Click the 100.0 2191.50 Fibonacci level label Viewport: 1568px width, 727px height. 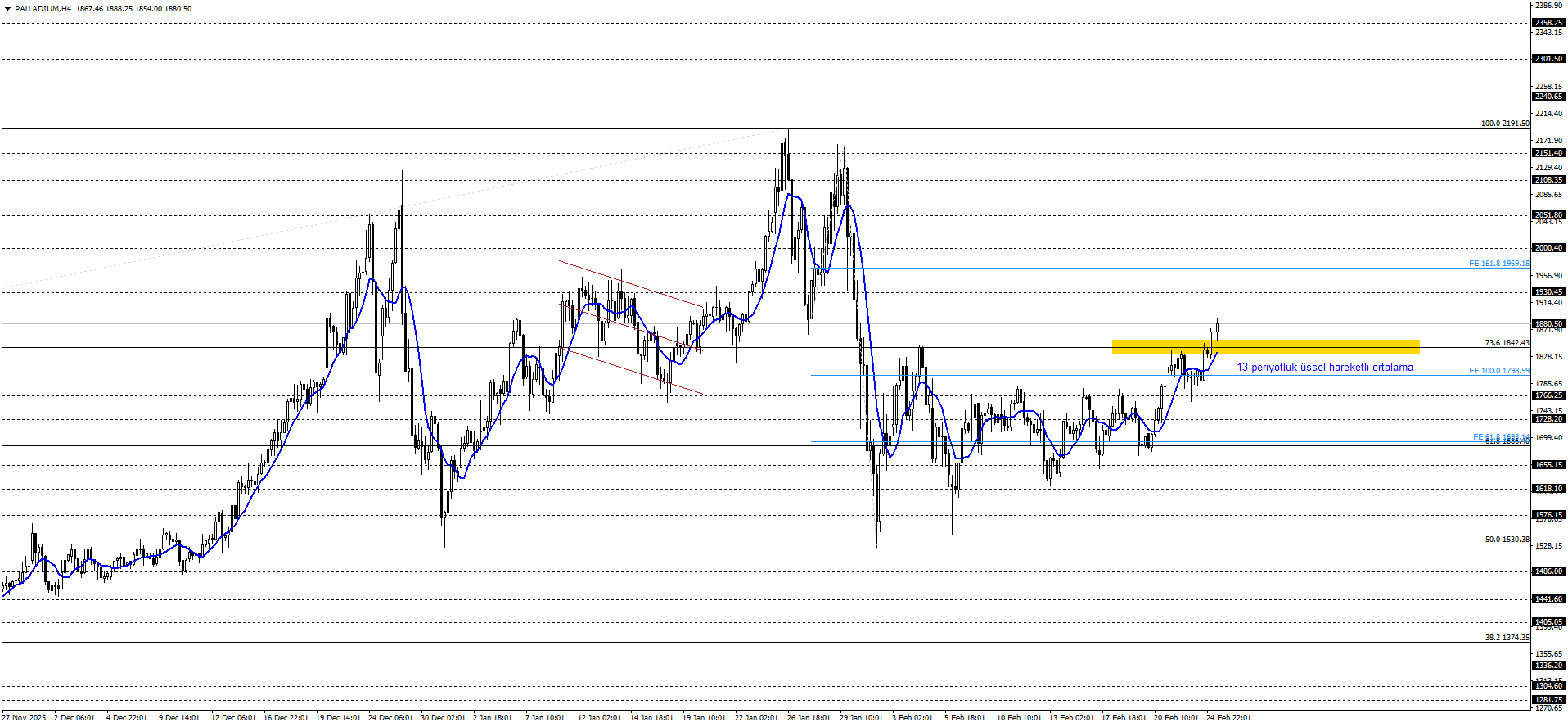1504,124
